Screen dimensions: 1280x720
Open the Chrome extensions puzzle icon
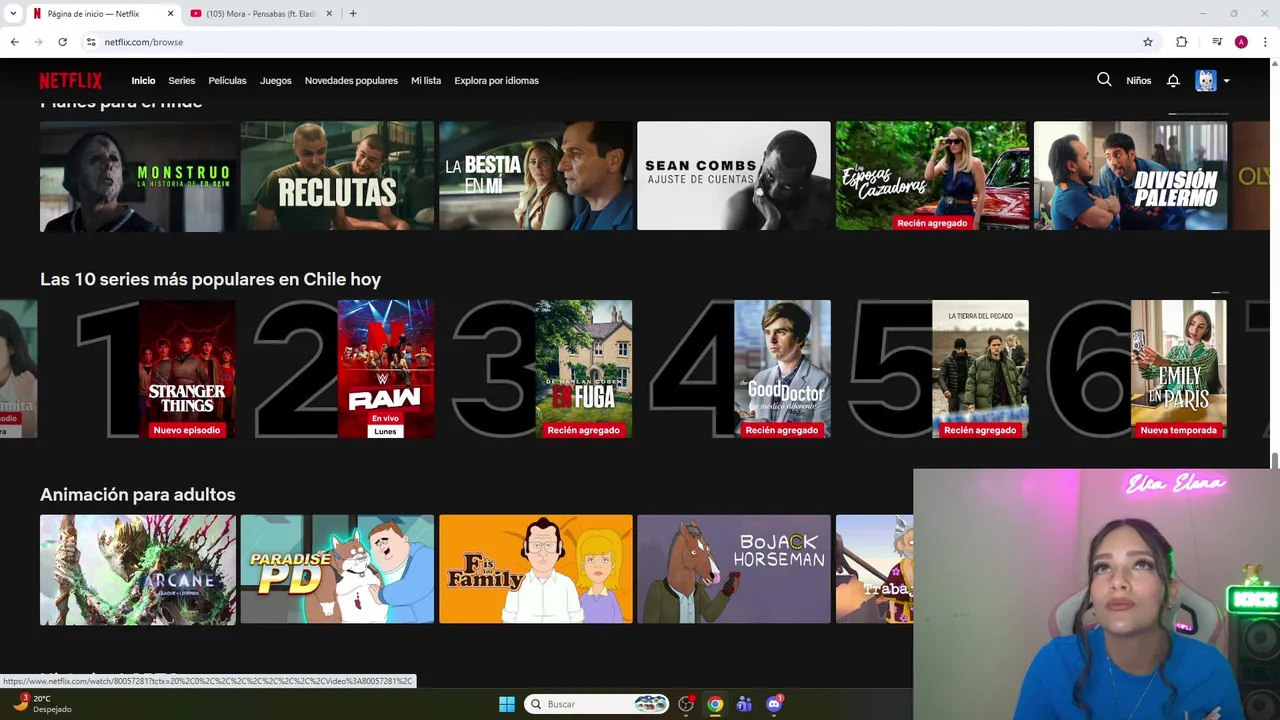1182,42
